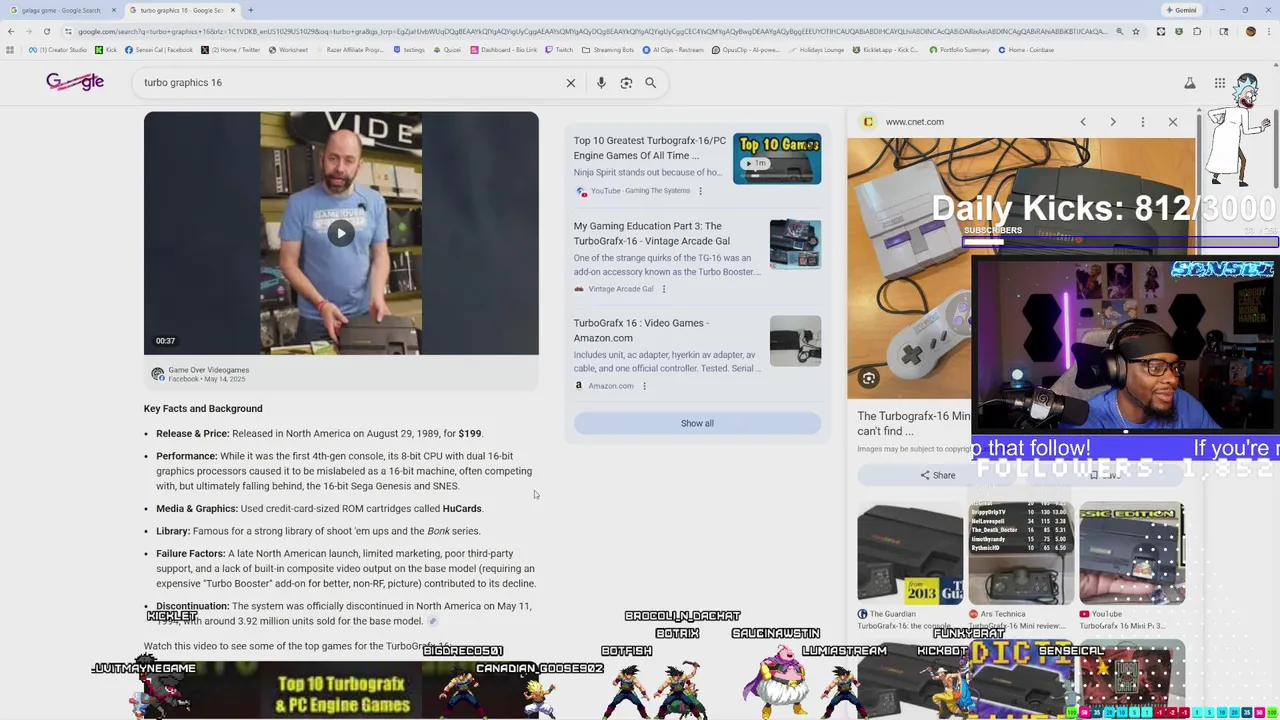
Task: Open the Twitch bookmark
Action: [559, 49]
